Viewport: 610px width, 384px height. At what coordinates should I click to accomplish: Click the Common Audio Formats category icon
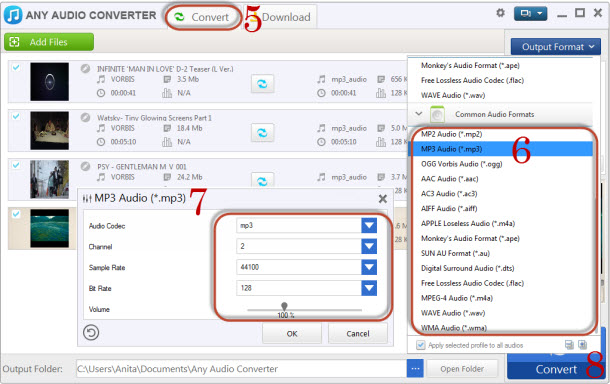pos(437,114)
